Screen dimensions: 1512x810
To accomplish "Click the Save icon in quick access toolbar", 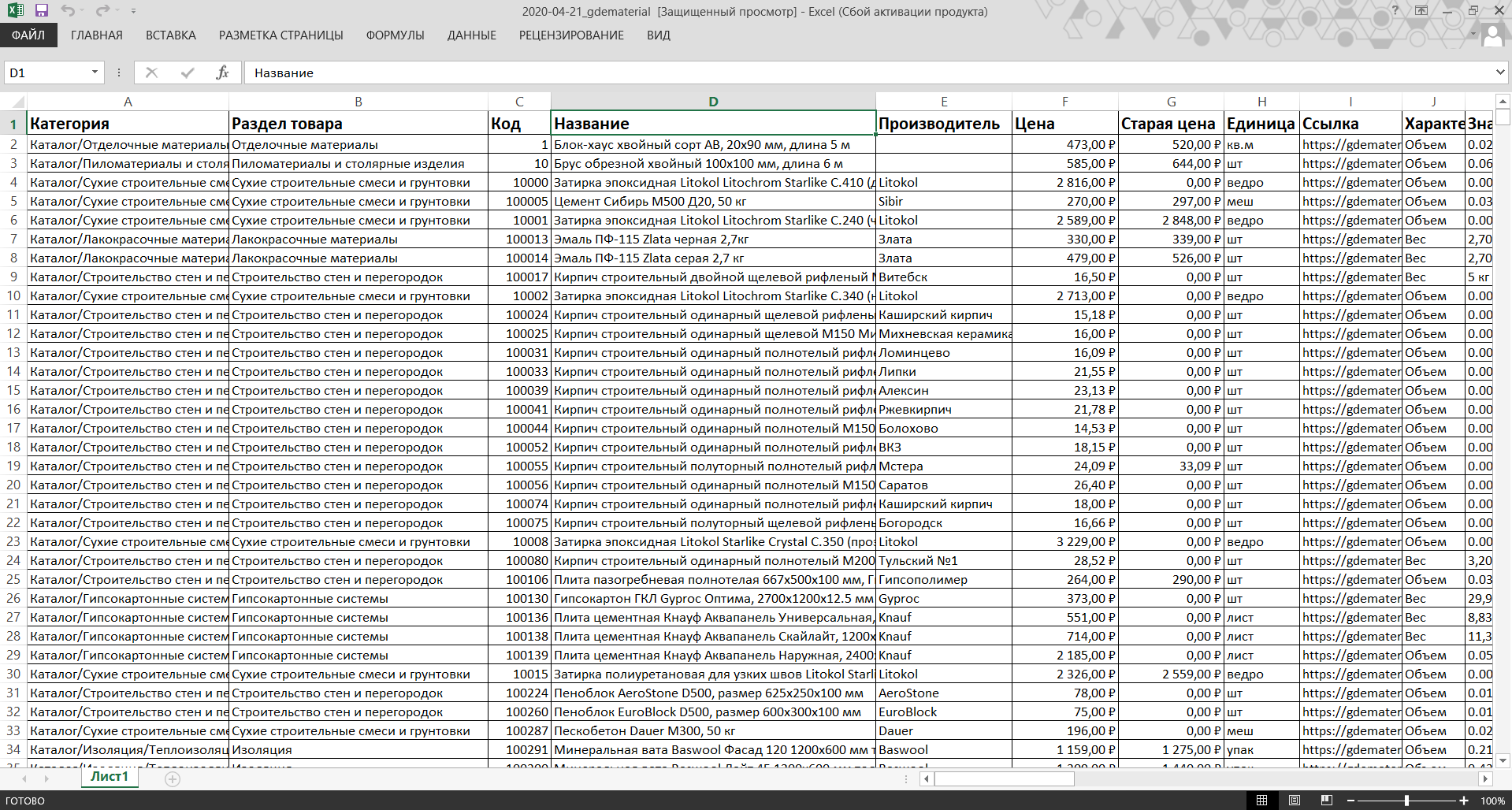I will [42, 11].
